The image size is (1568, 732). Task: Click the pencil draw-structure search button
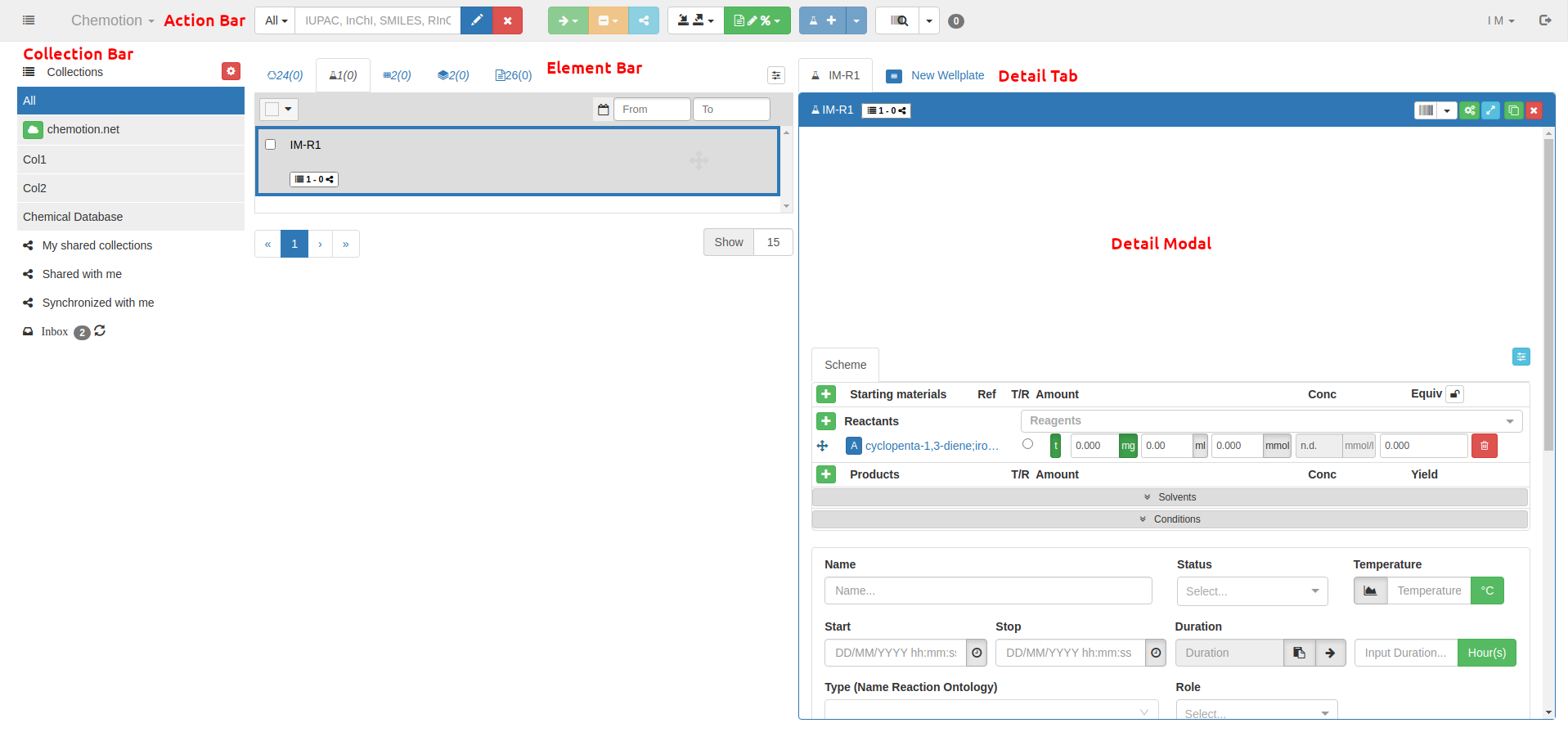click(476, 20)
